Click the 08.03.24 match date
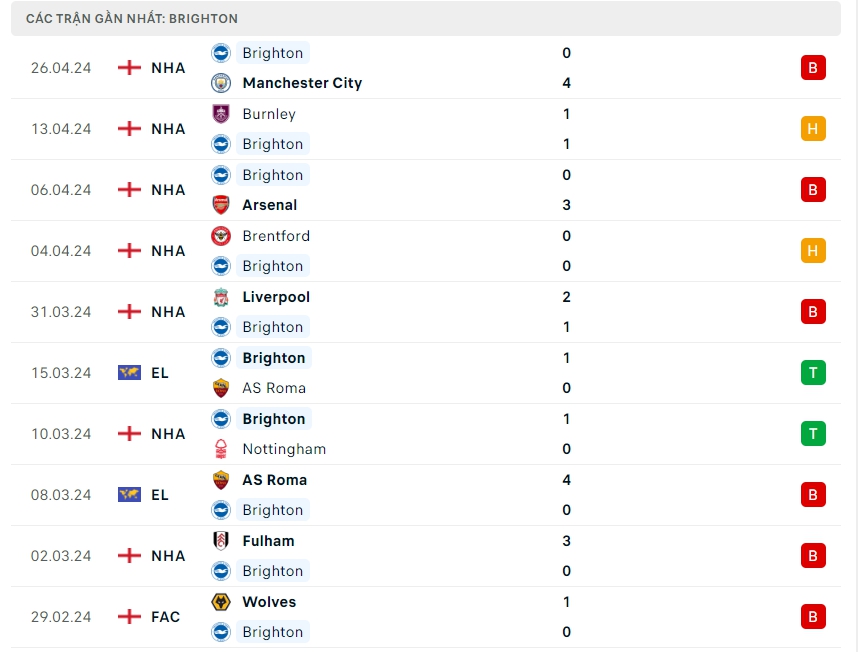This screenshot has width=858, height=652. pyautogui.click(x=61, y=495)
